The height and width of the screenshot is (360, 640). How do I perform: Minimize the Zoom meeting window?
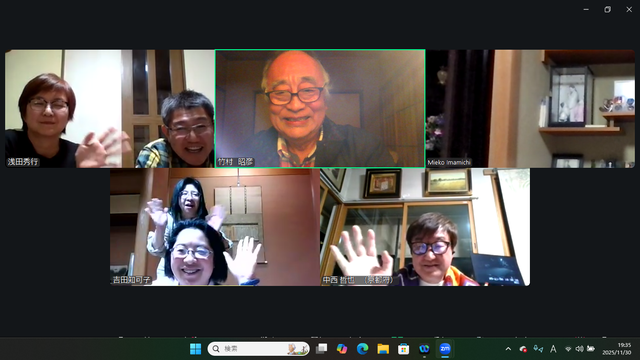[x=586, y=9]
